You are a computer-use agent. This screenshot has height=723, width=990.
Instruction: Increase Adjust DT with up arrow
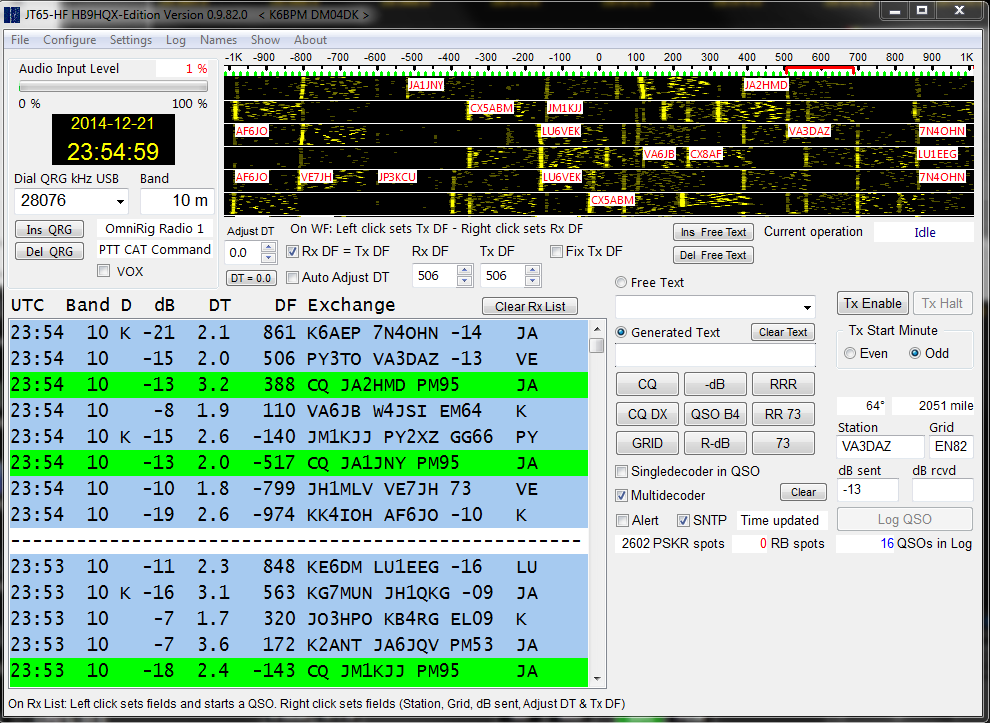(268, 248)
